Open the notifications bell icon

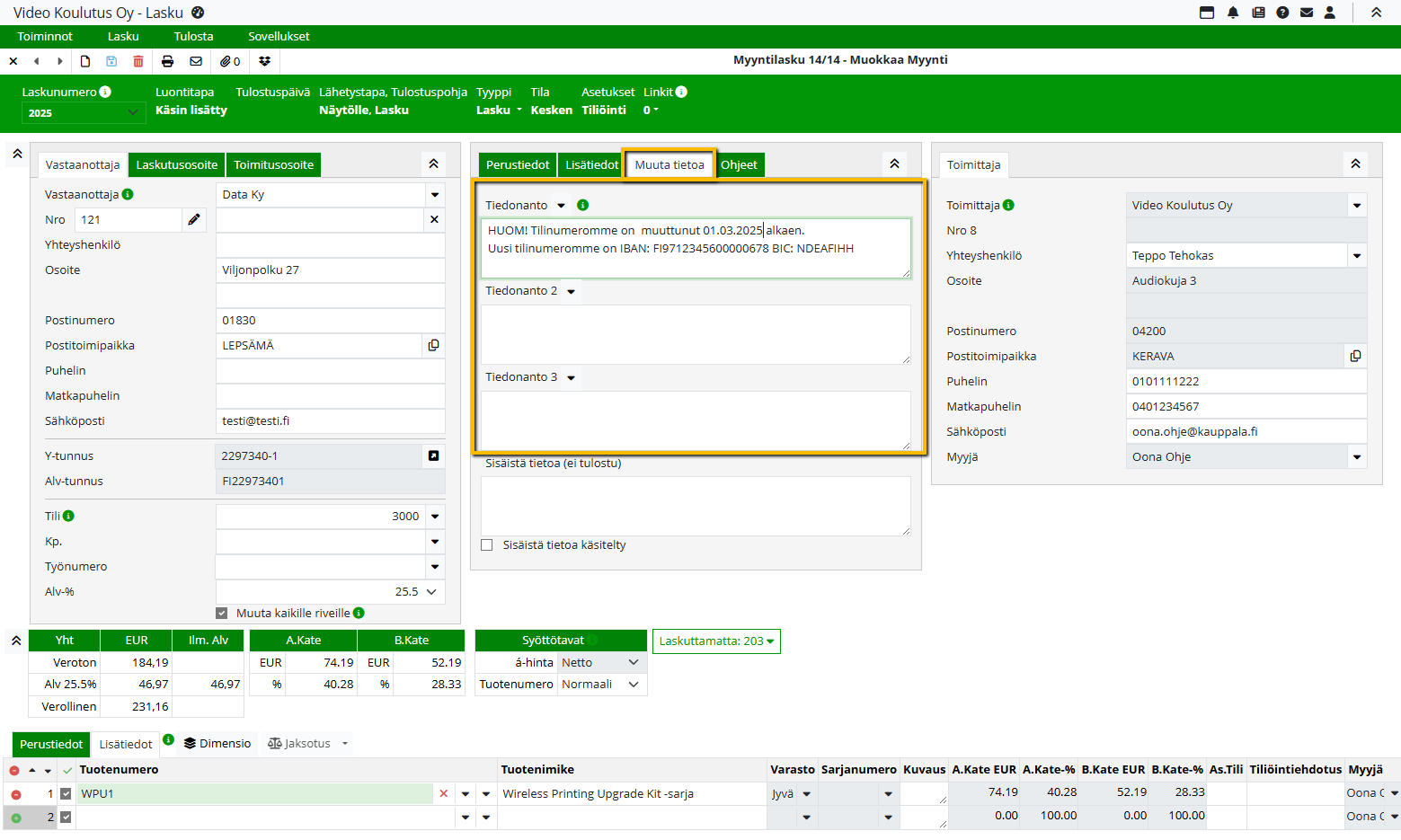[x=1233, y=13]
